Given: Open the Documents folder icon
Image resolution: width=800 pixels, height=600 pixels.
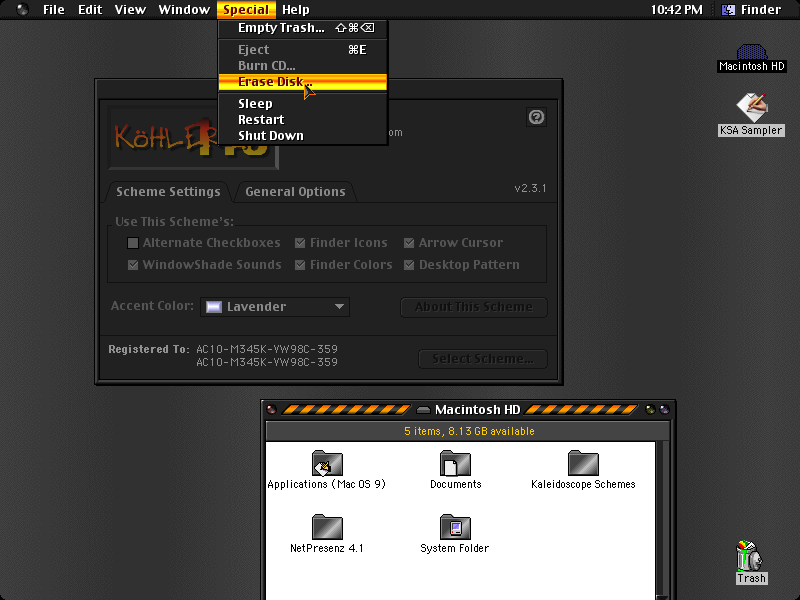Looking at the screenshot, I should (455, 463).
